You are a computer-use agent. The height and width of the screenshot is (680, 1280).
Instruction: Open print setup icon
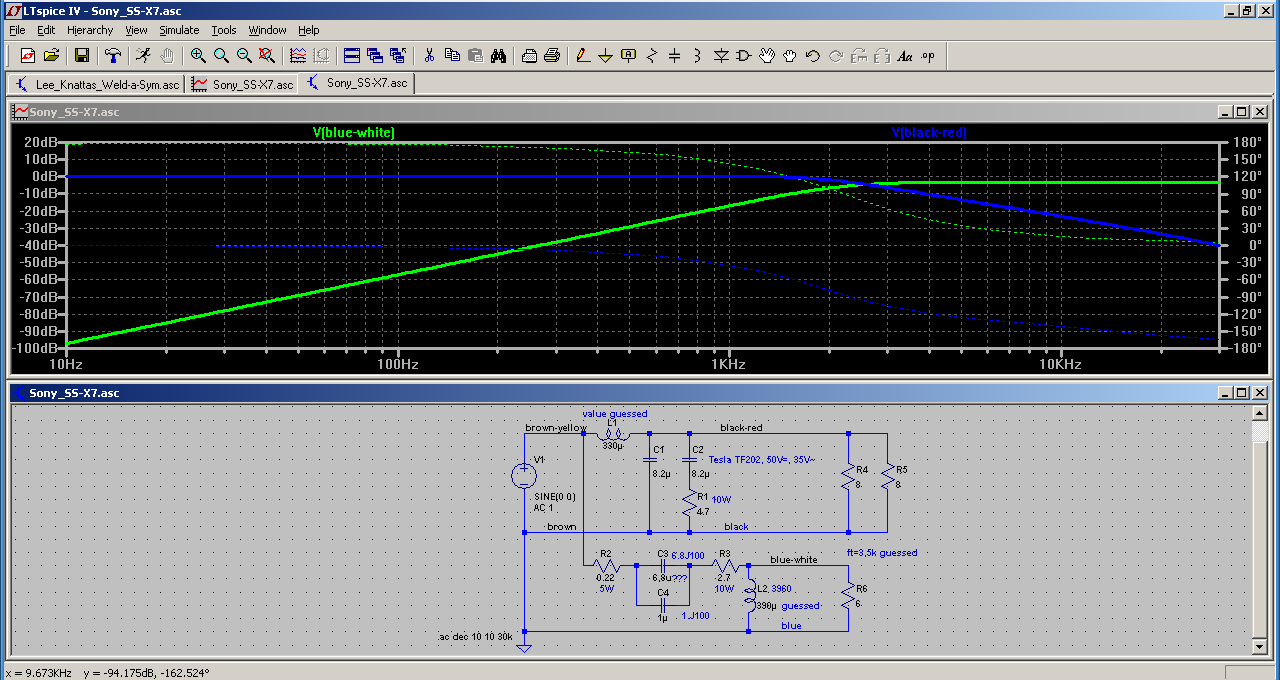pos(529,55)
